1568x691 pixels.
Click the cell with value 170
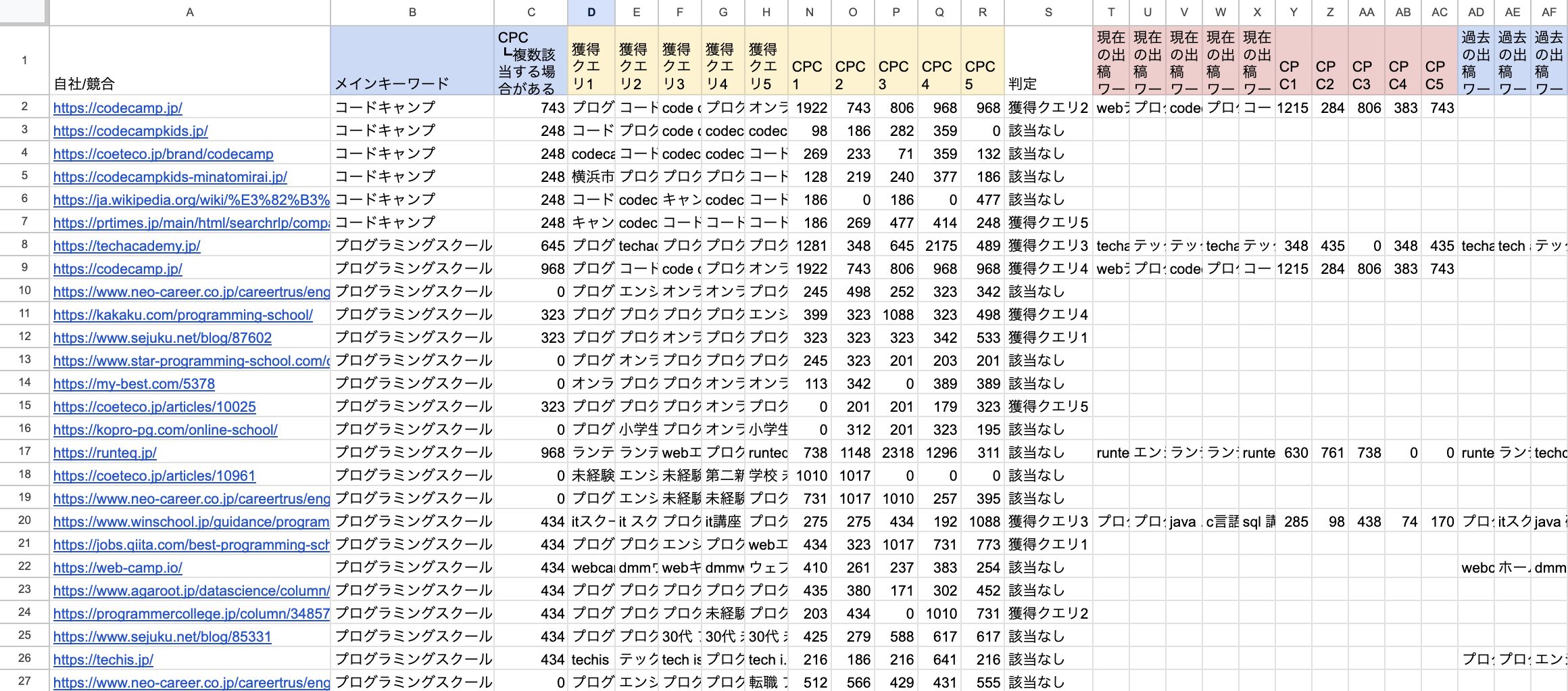coord(1440,521)
